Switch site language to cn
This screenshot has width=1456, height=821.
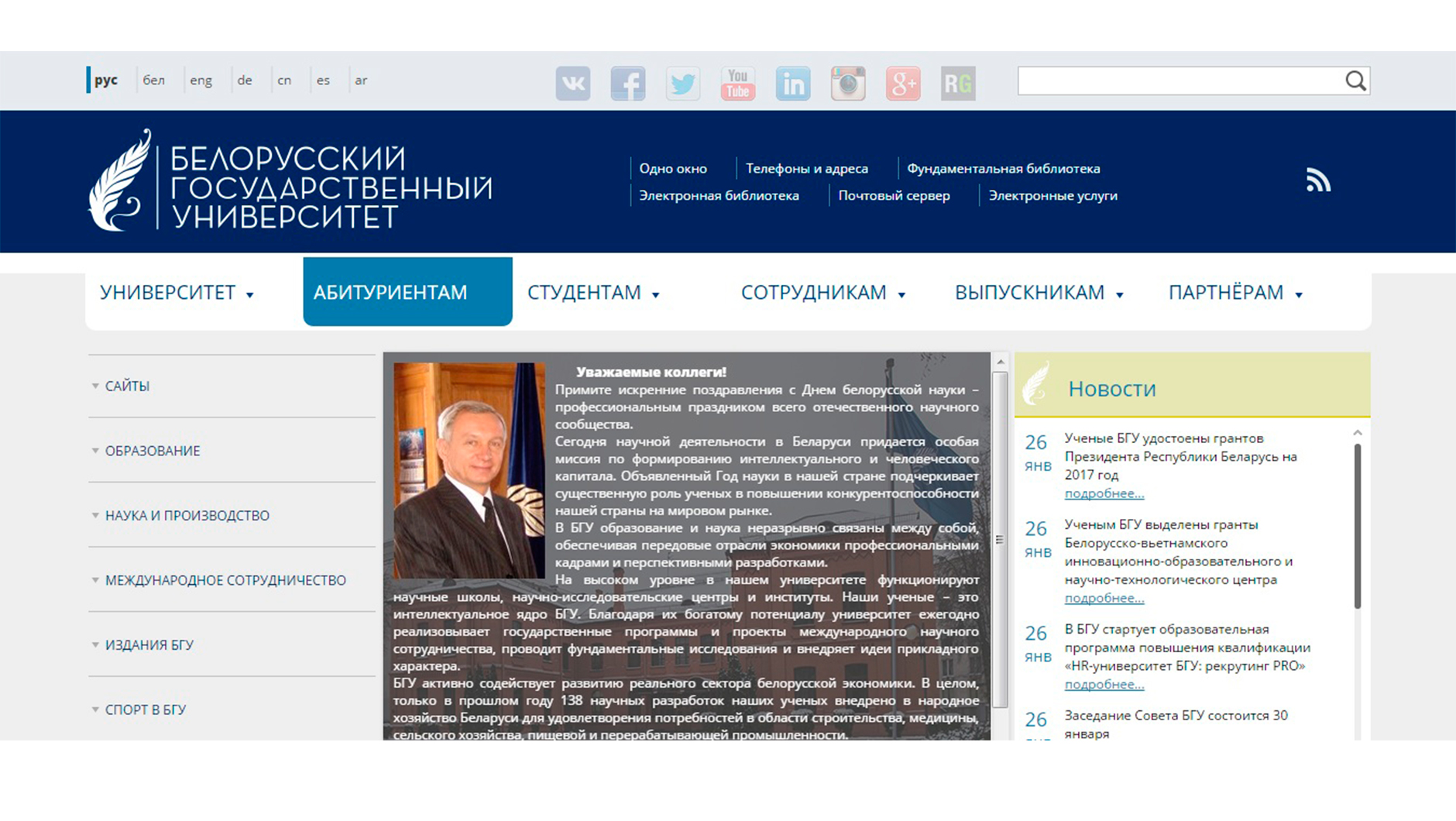(x=284, y=80)
